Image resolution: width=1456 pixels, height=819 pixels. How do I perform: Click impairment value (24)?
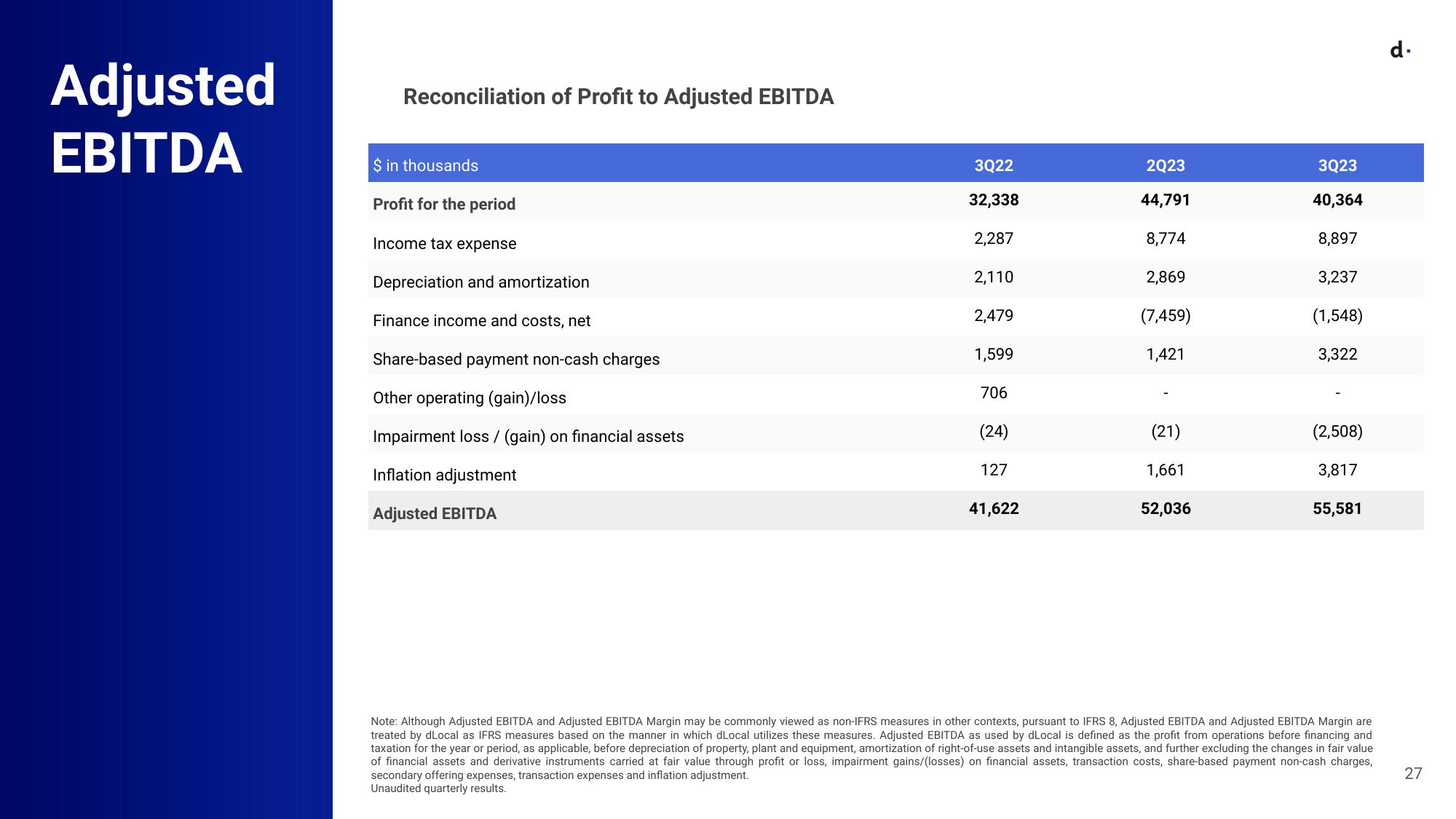pos(994,432)
